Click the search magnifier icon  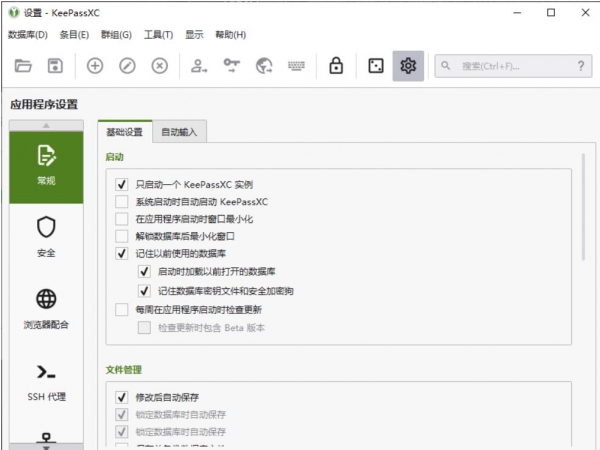(445, 65)
